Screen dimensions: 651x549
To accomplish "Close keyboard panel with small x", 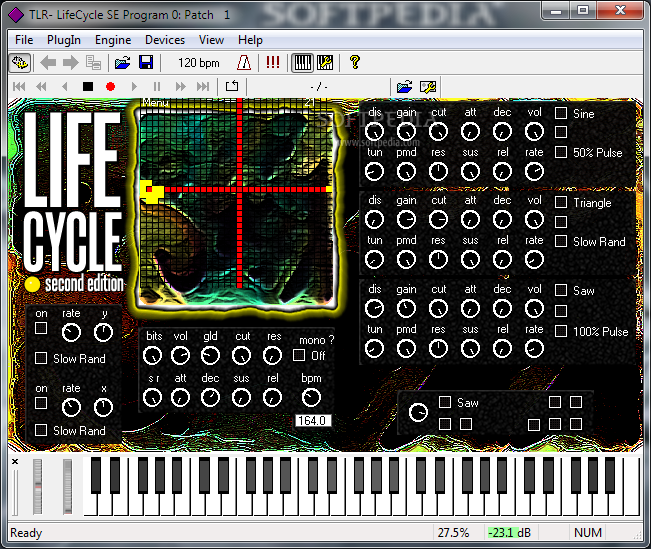I will [x=15, y=461].
